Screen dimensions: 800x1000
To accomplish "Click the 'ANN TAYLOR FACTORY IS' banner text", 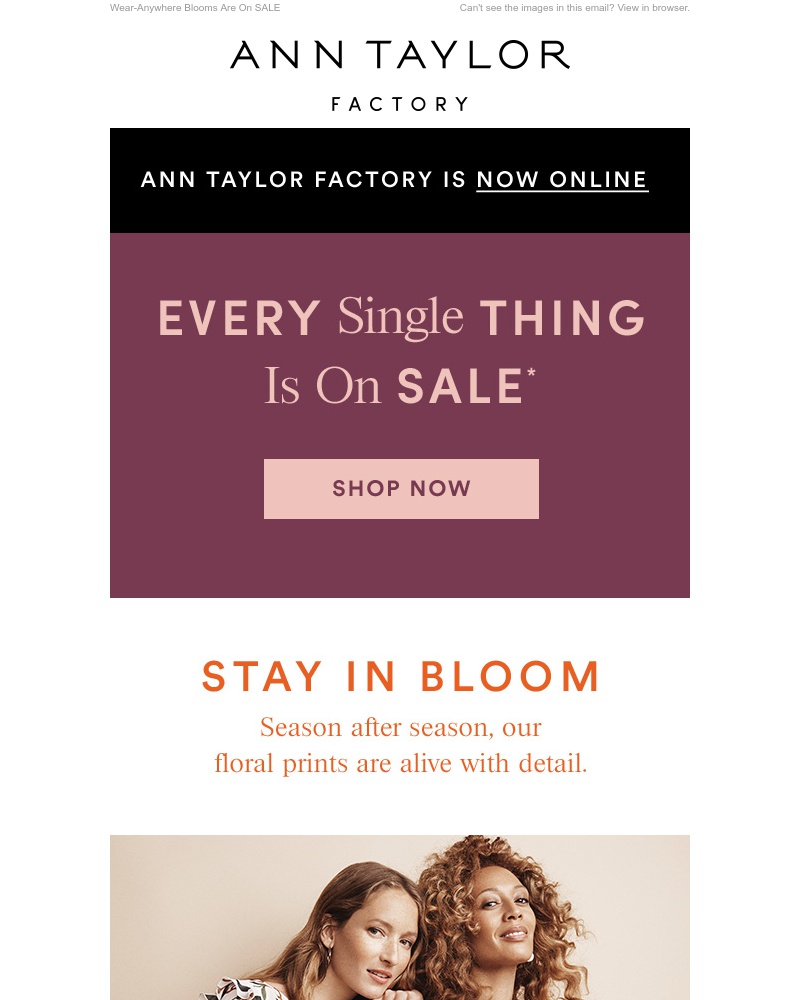I will coord(304,179).
